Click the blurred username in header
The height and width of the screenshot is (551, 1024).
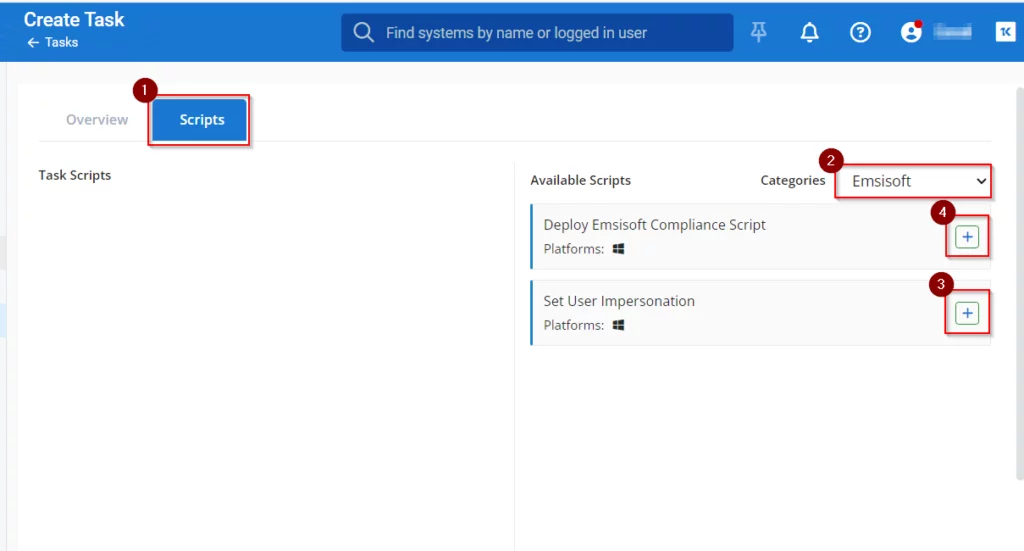point(952,33)
